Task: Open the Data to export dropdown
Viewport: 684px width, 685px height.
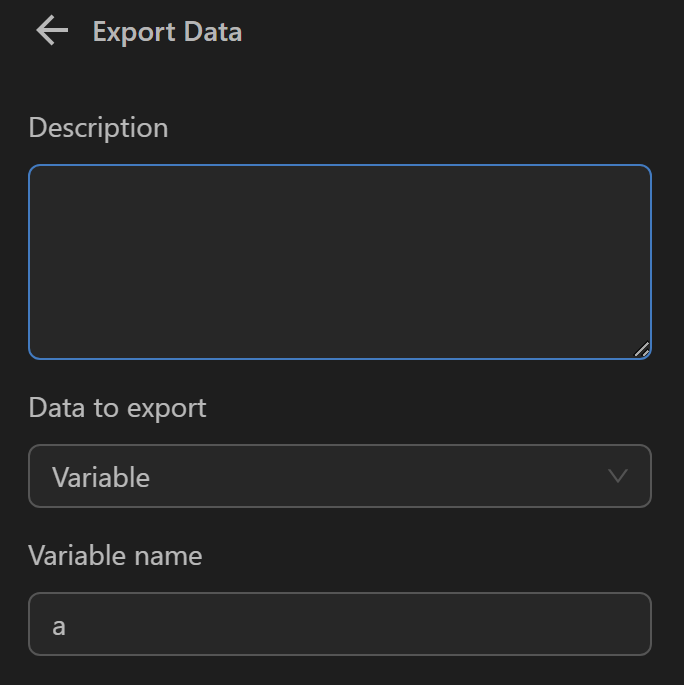Action: [x=339, y=476]
